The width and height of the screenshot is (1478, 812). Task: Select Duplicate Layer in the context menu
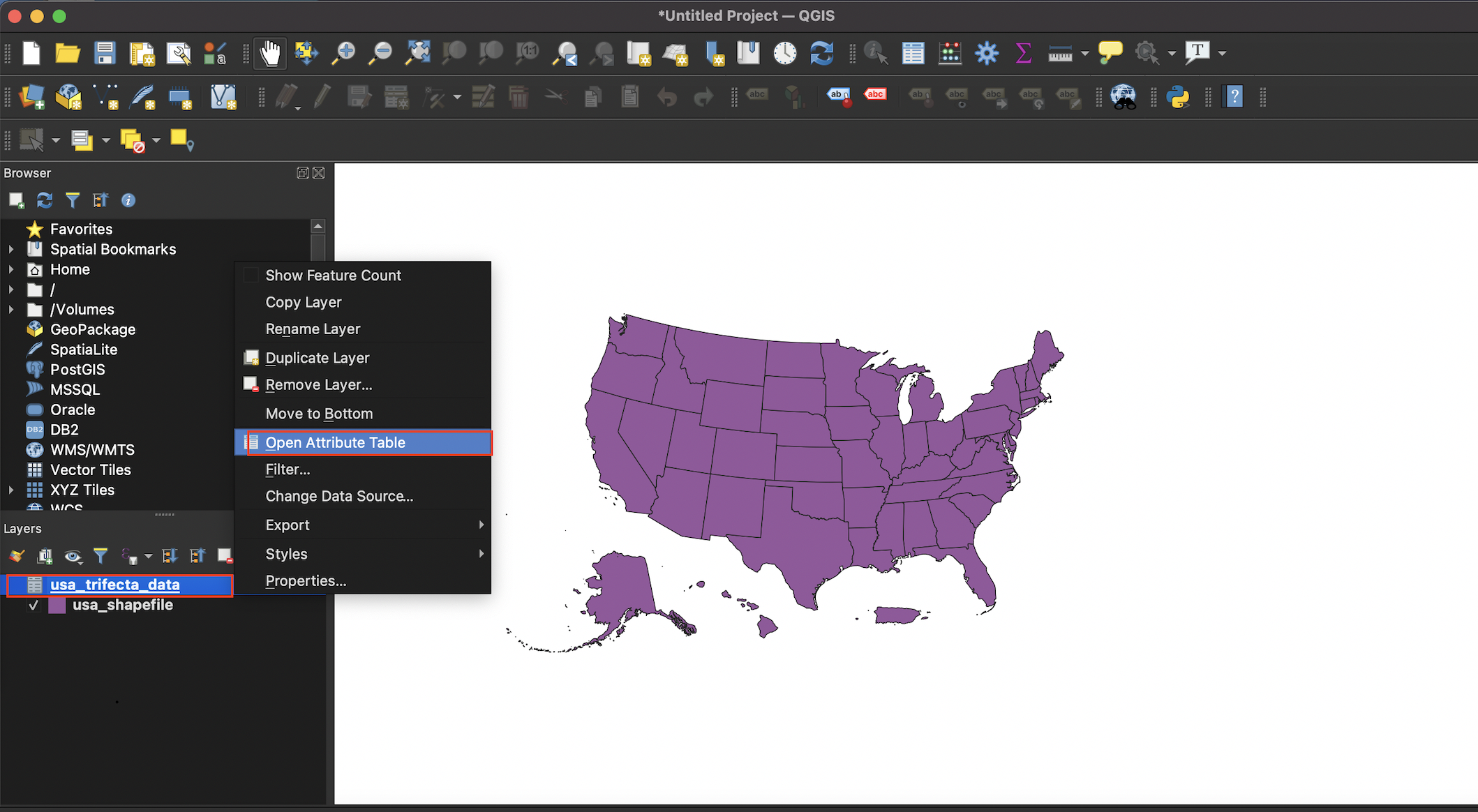click(317, 357)
